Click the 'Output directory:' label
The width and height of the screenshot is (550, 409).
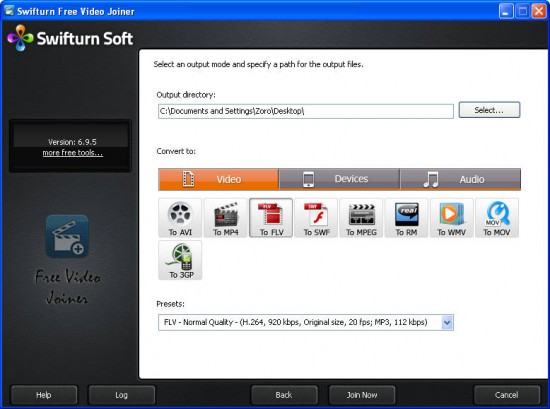tap(186, 95)
